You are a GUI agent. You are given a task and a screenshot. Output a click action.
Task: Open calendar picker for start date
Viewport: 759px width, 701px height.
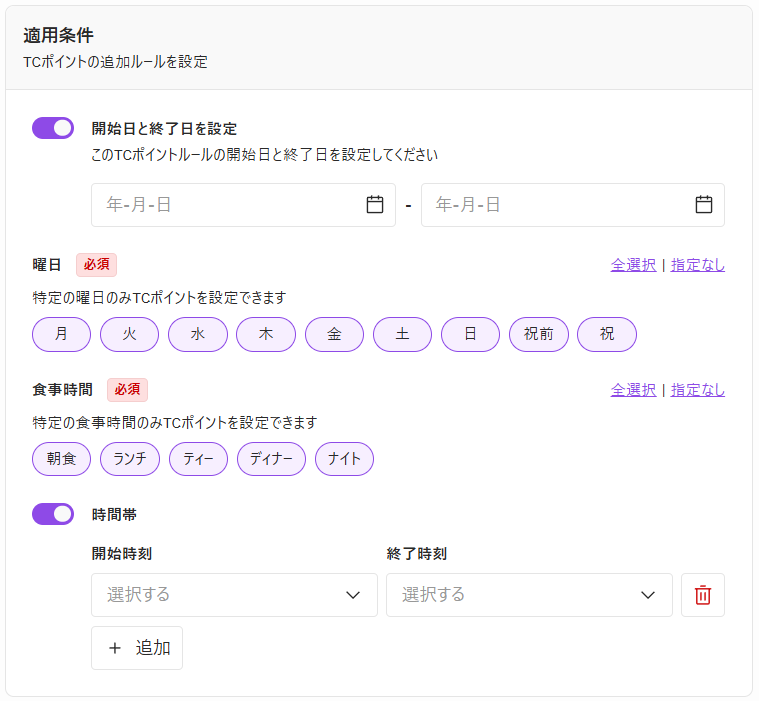[x=375, y=205]
